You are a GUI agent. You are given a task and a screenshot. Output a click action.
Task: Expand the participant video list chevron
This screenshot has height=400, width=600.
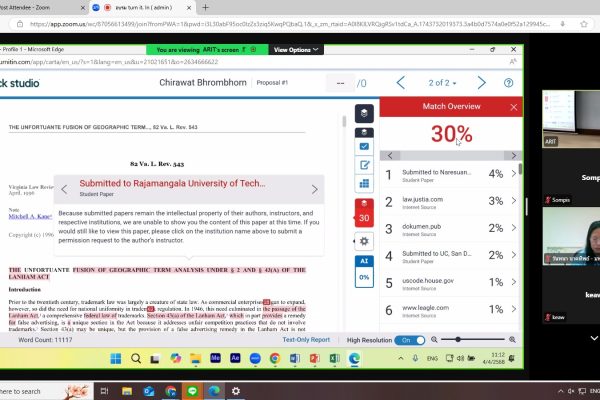click(593, 338)
